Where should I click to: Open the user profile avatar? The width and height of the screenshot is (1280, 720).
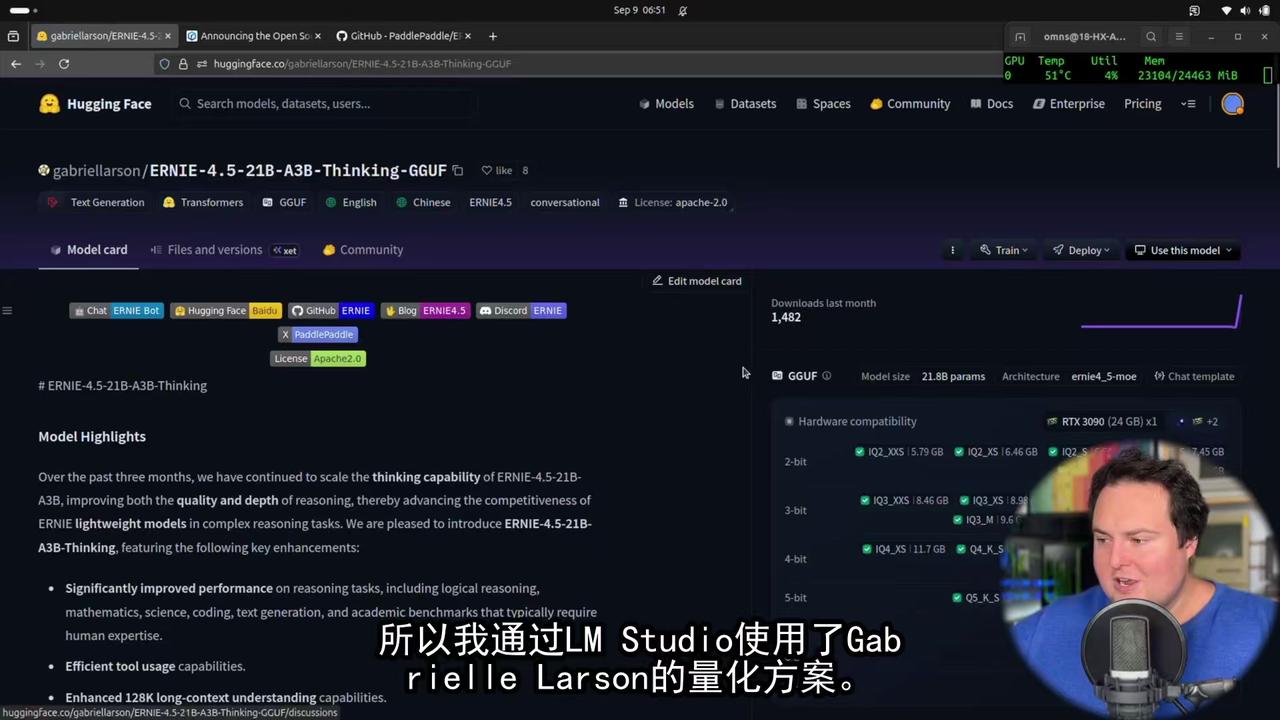[1233, 104]
